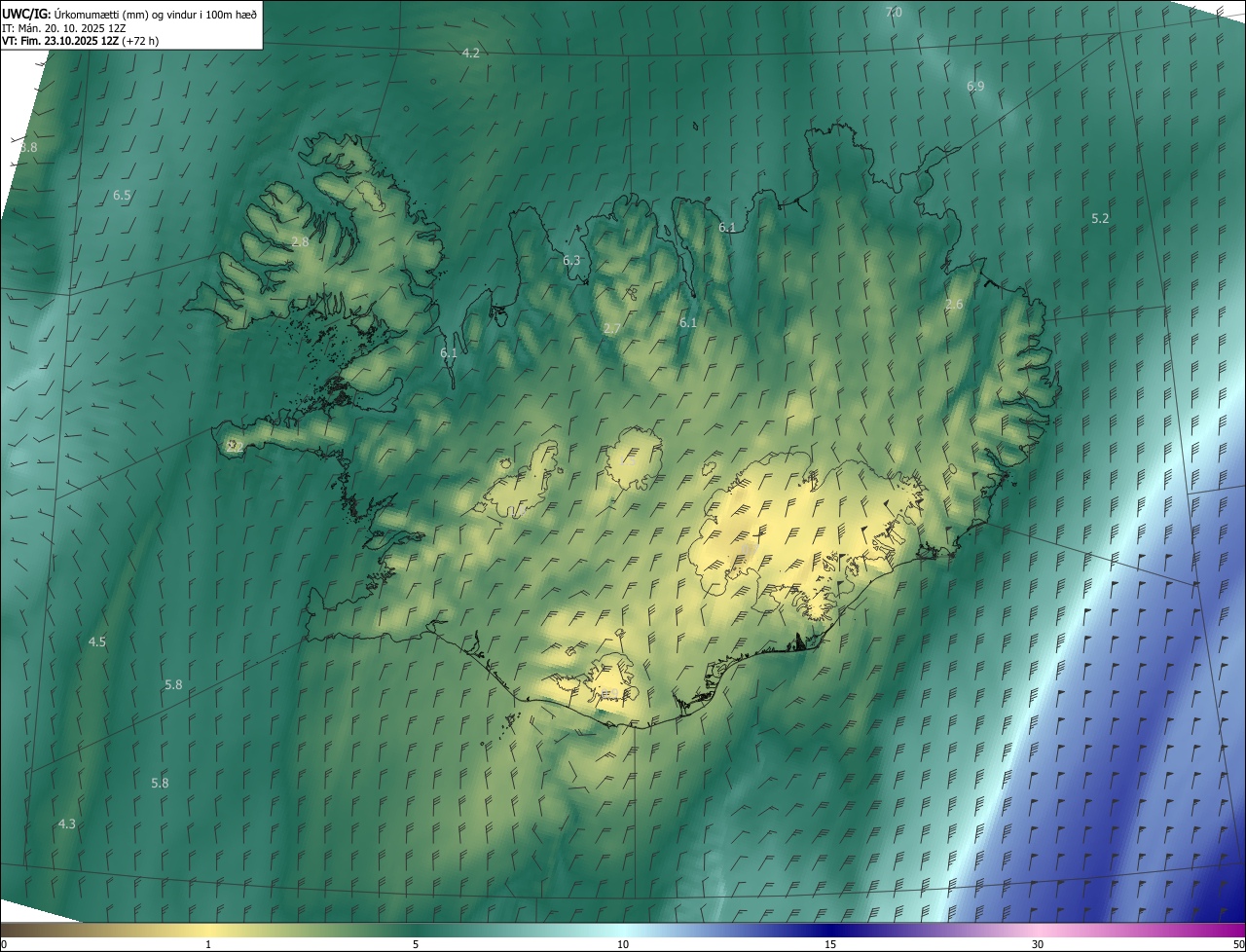Click the 7.0 value label on the map
Image resolution: width=1246 pixels, height=952 pixels.
[x=894, y=13]
